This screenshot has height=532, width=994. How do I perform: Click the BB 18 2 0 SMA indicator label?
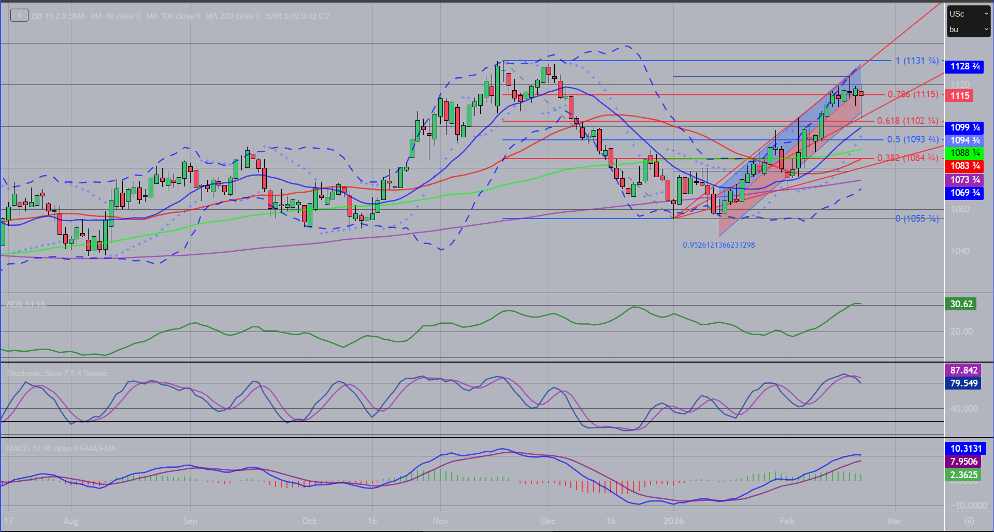coord(56,16)
